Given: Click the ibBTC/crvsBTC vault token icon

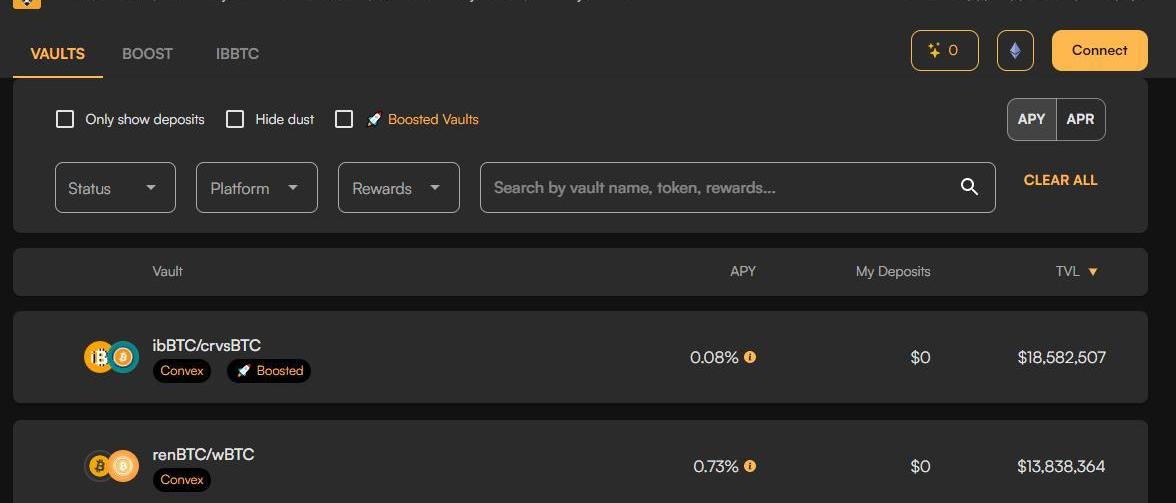Looking at the screenshot, I should tap(111, 357).
